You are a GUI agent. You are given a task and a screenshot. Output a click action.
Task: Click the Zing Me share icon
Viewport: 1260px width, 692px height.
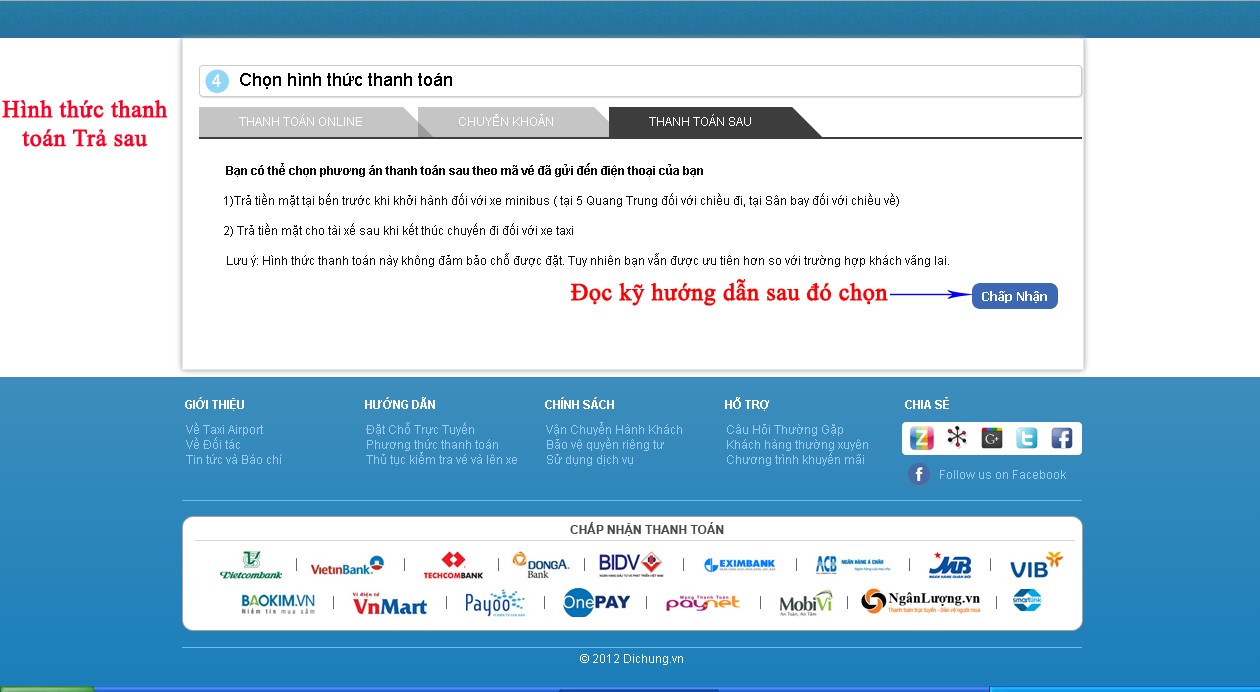pyautogui.click(x=921, y=438)
